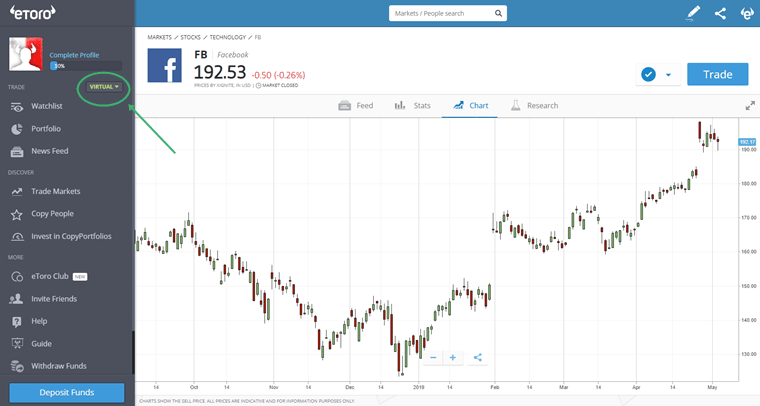
Task: Go to STOCKS breadcrumb
Action: (x=190, y=37)
